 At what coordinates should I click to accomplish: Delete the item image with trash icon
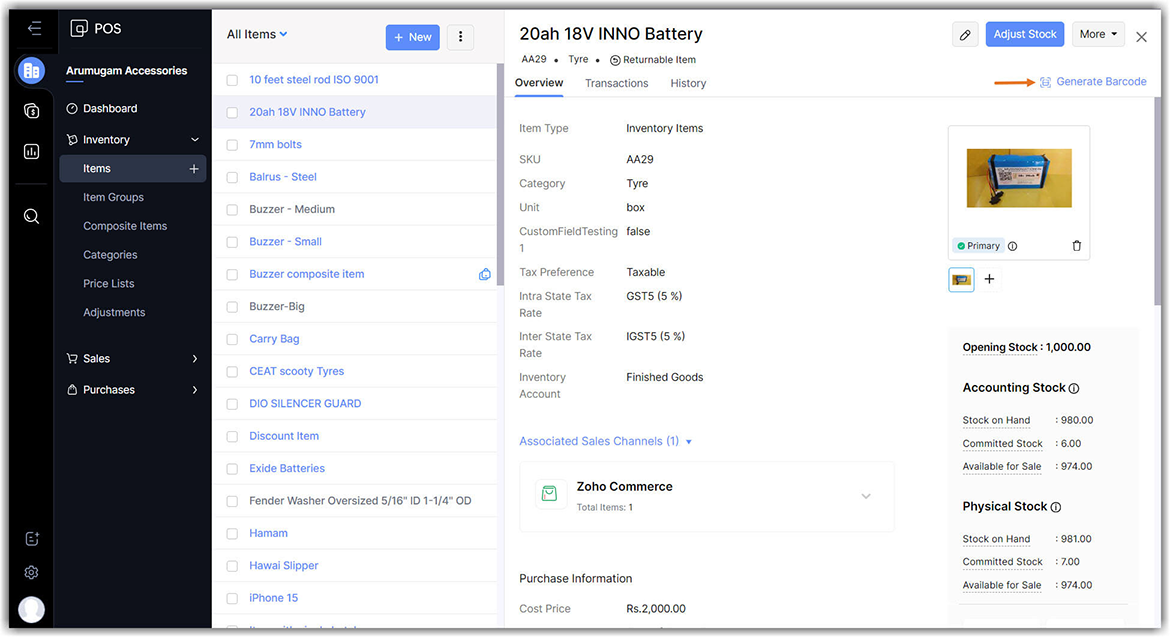click(1076, 246)
